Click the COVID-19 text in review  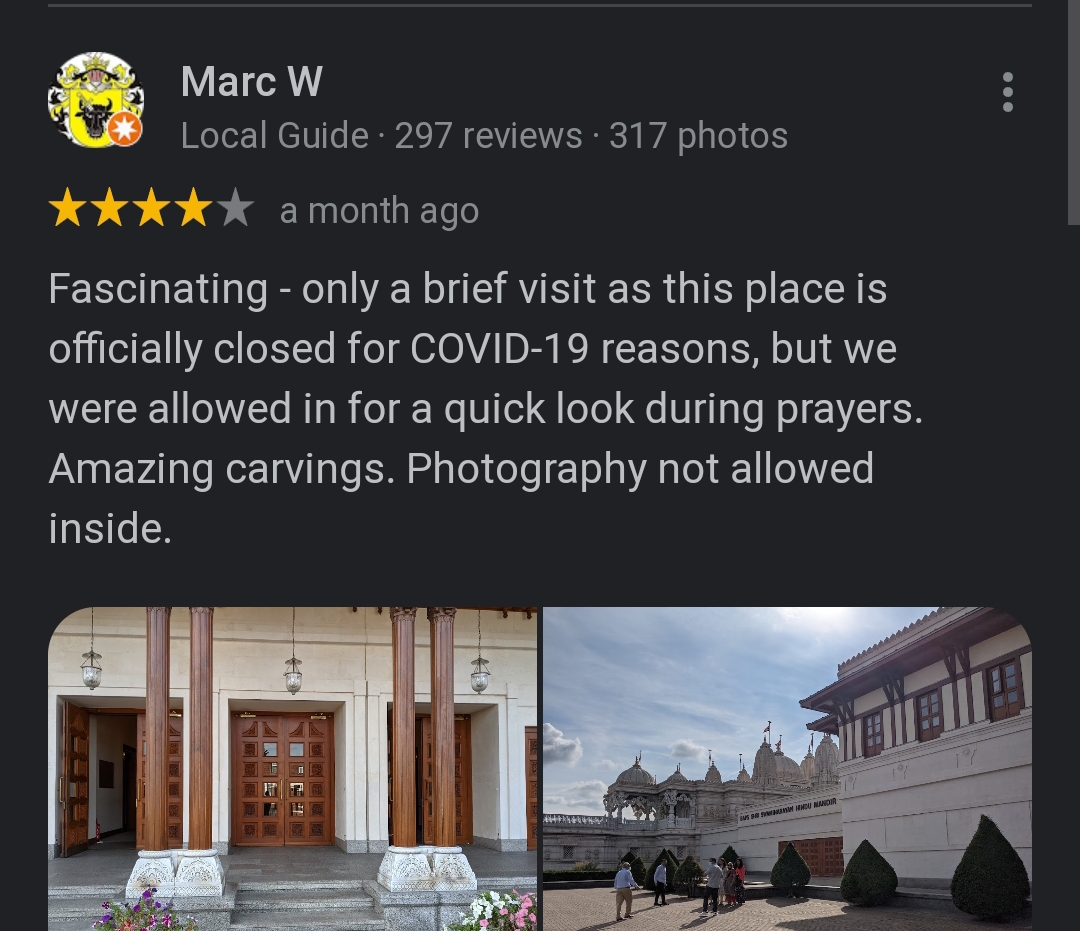tap(499, 348)
